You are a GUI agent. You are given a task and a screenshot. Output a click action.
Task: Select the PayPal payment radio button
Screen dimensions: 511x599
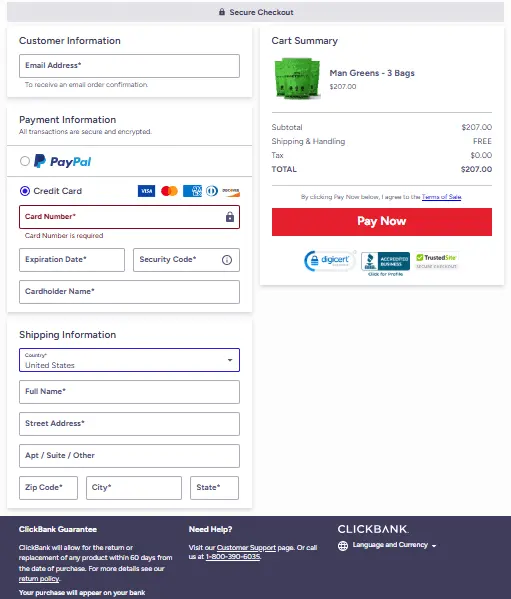point(25,161)
